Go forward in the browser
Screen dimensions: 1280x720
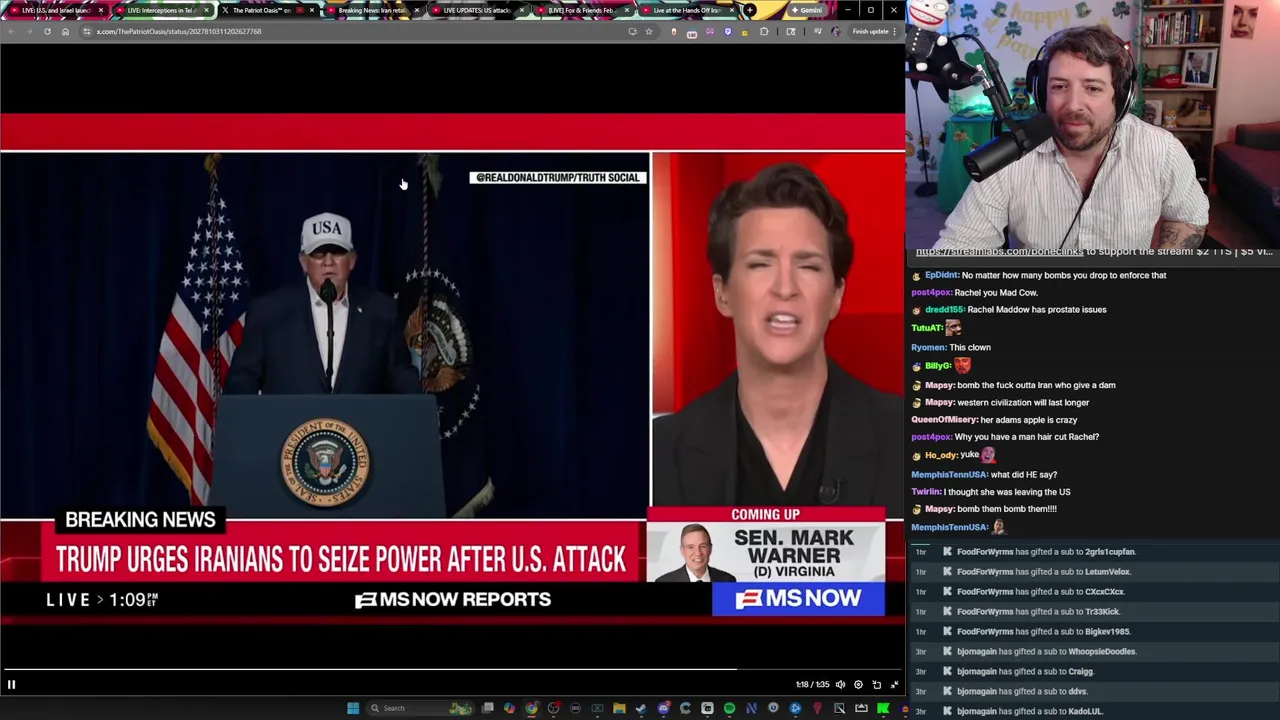coord(28,31)
